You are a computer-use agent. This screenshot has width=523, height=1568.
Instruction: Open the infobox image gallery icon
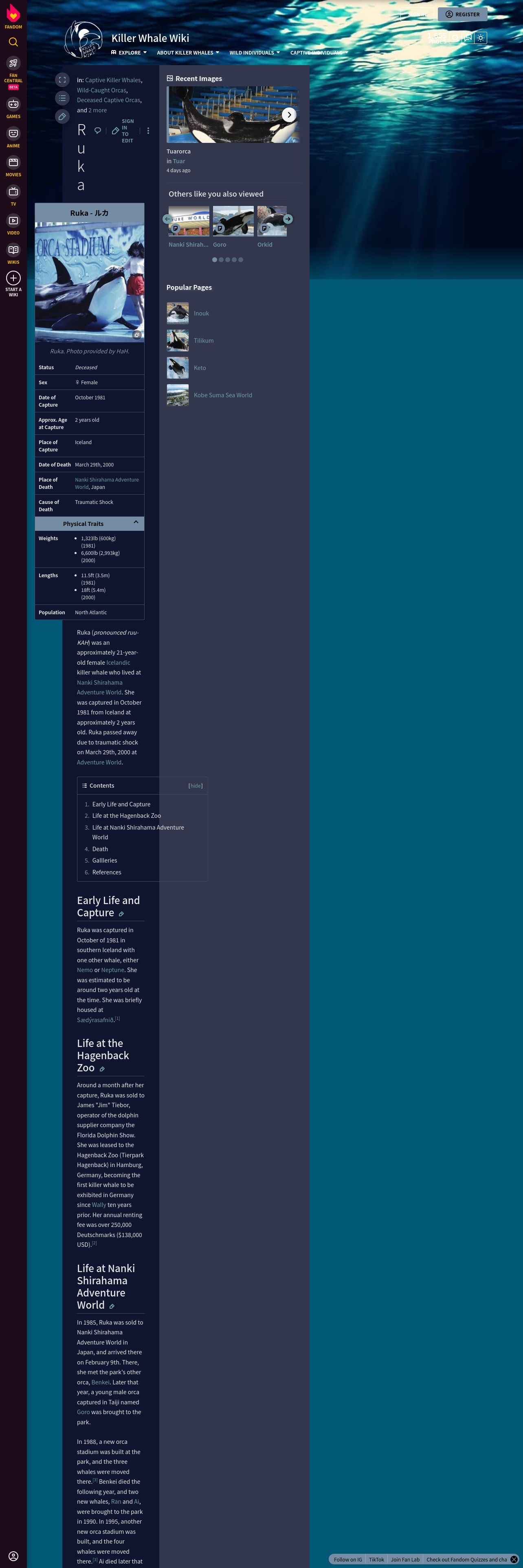tap(137, 335)
